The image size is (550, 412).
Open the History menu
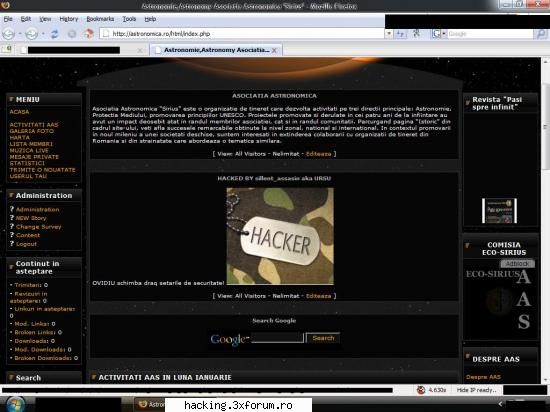tap(69, 19)
